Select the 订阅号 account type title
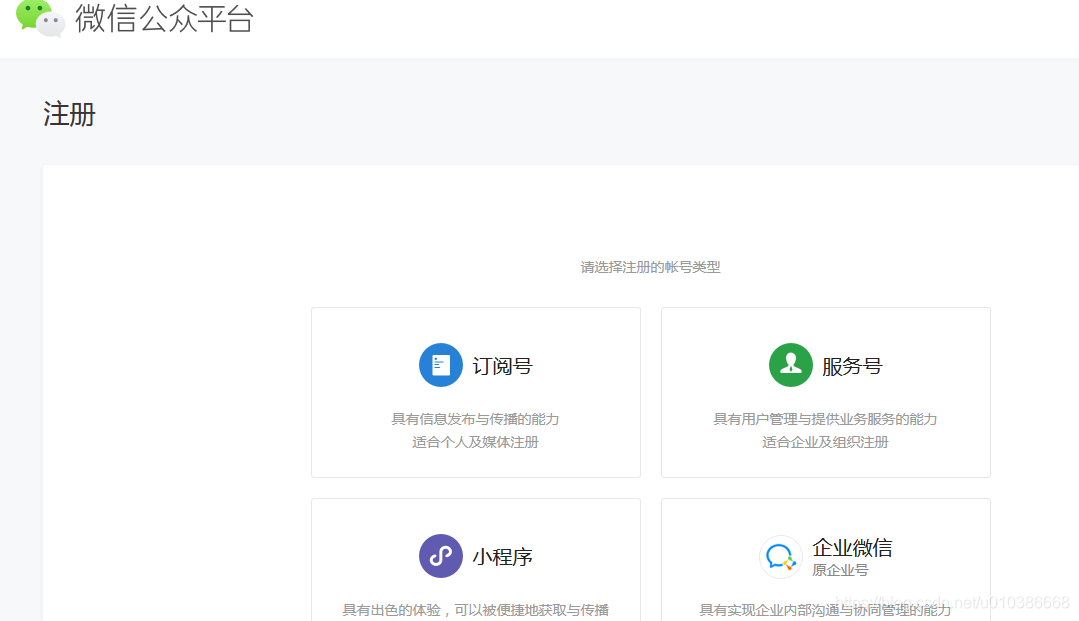Viewport: 1079px width, 621px height. 502,366
